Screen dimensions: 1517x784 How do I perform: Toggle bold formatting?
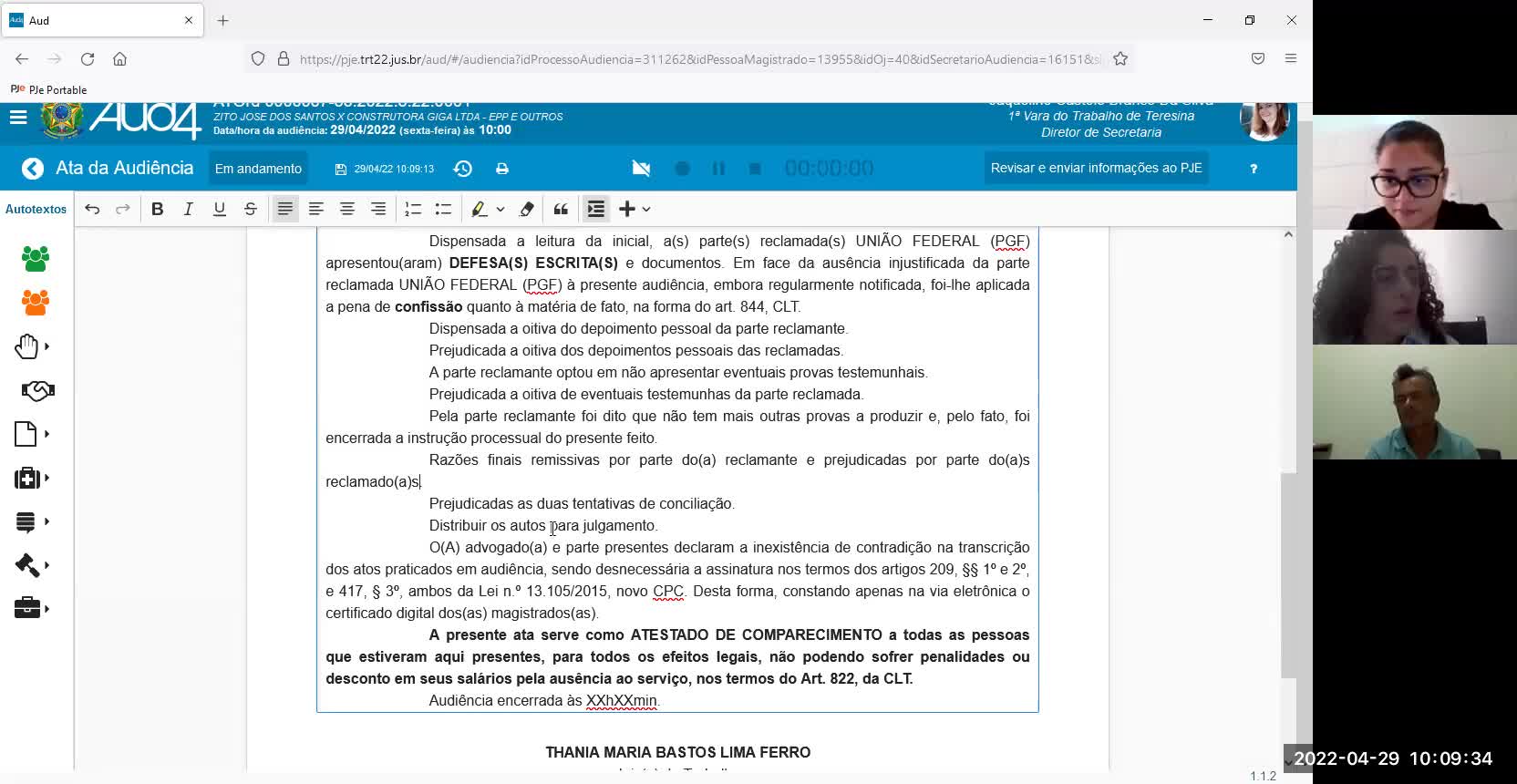point(158,209)
